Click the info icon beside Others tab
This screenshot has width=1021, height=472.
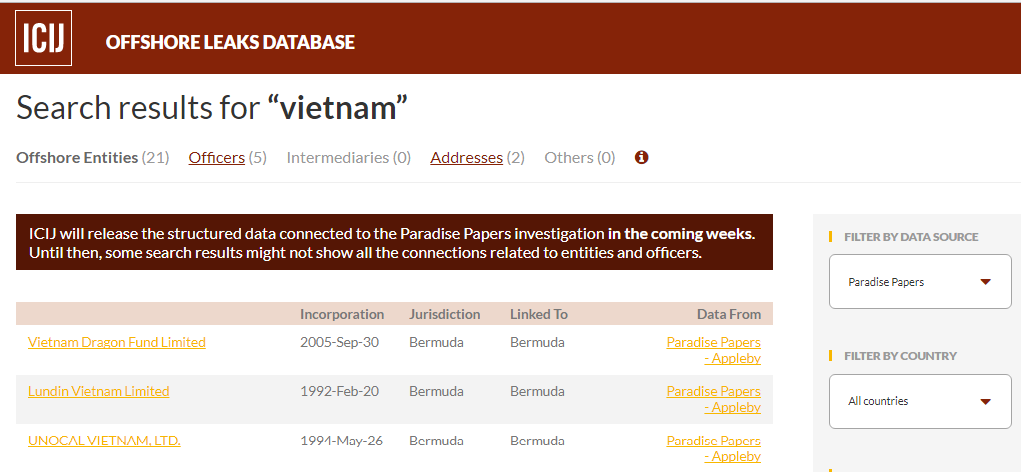coord(641,157)
